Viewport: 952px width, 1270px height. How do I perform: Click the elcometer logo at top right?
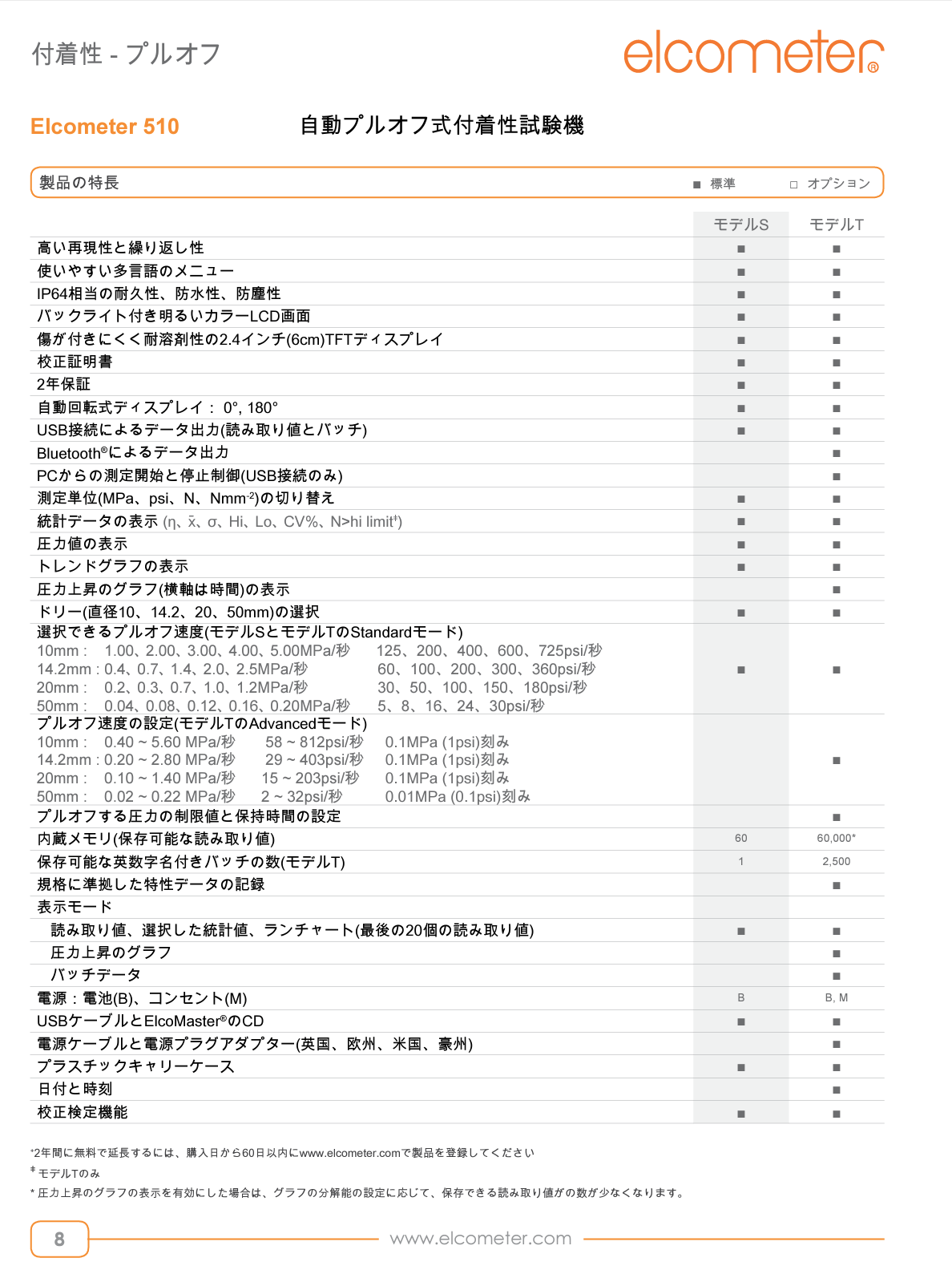(x=753, y=53)
